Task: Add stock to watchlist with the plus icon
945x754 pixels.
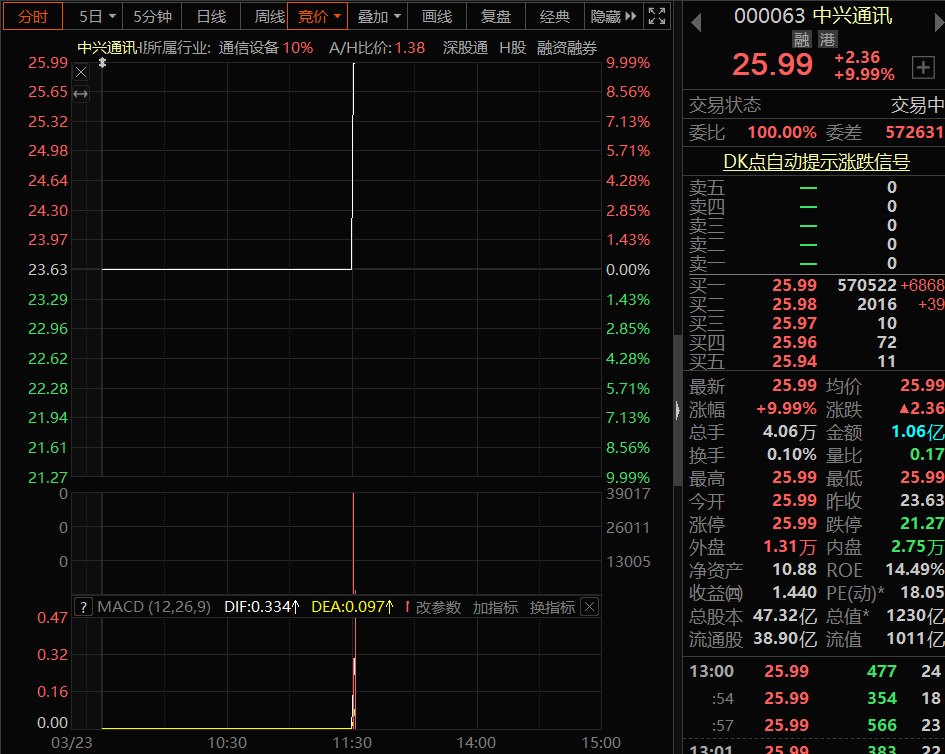Action: pyautogui.click(x=923, y=68)
